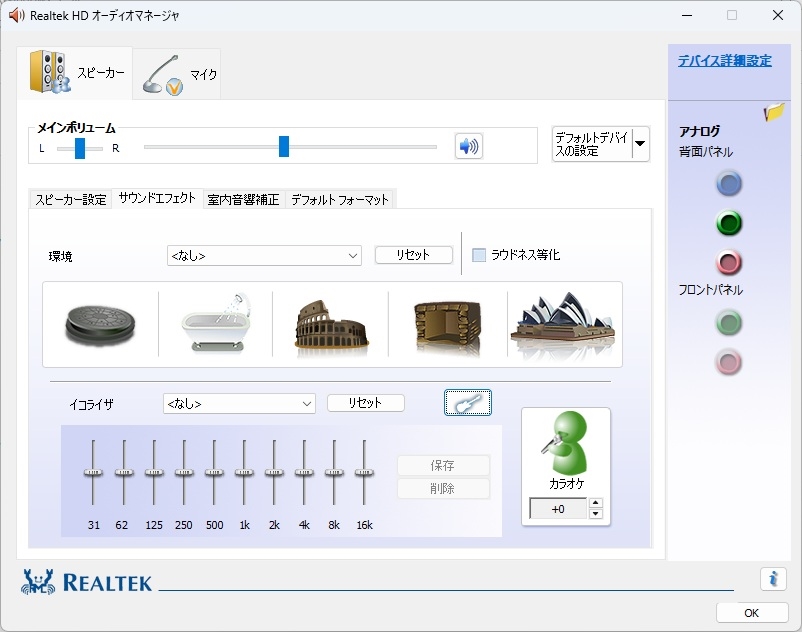Mute using the speaker volume icon
Screen dimensions: 802x632
[x=469, y=146]
